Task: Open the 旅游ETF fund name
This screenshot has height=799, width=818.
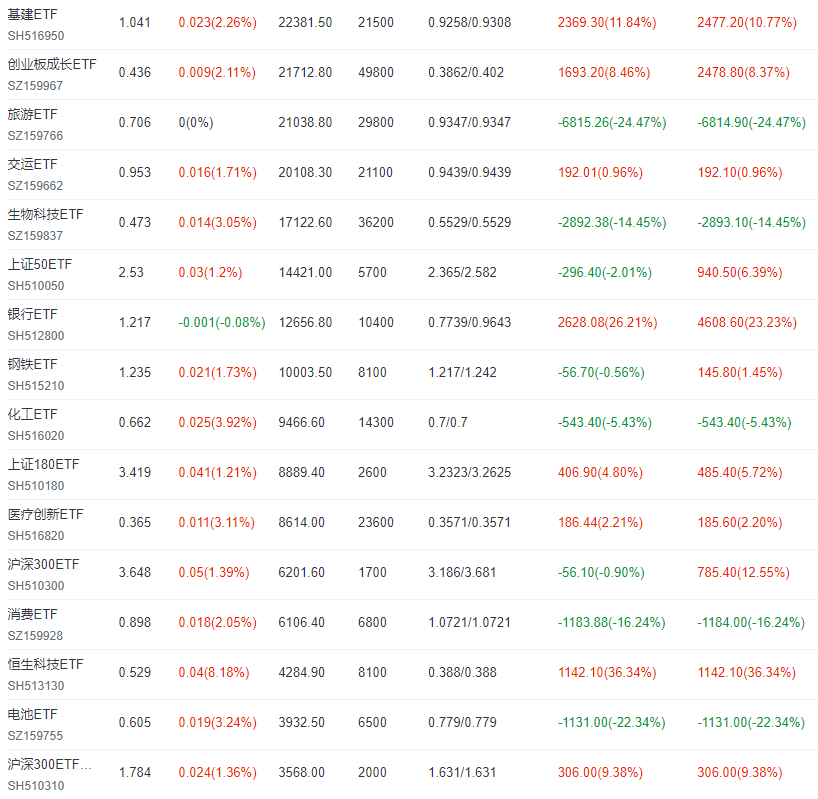Action: (32, 114)
